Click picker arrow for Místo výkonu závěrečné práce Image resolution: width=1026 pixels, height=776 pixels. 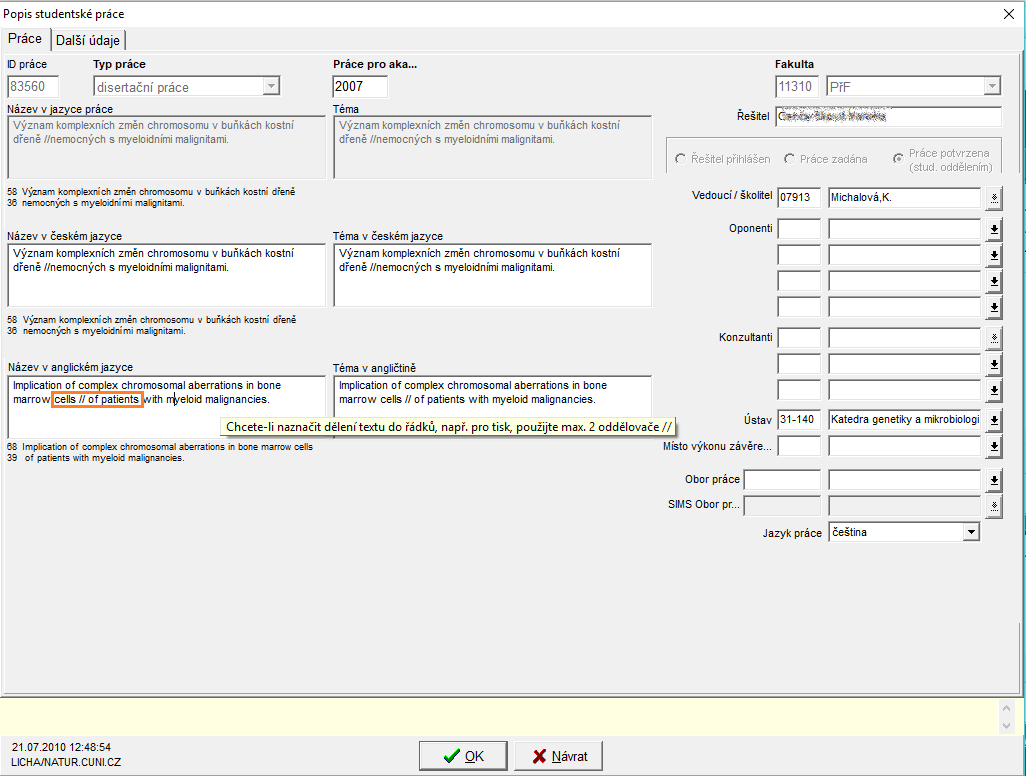point(993,446)
